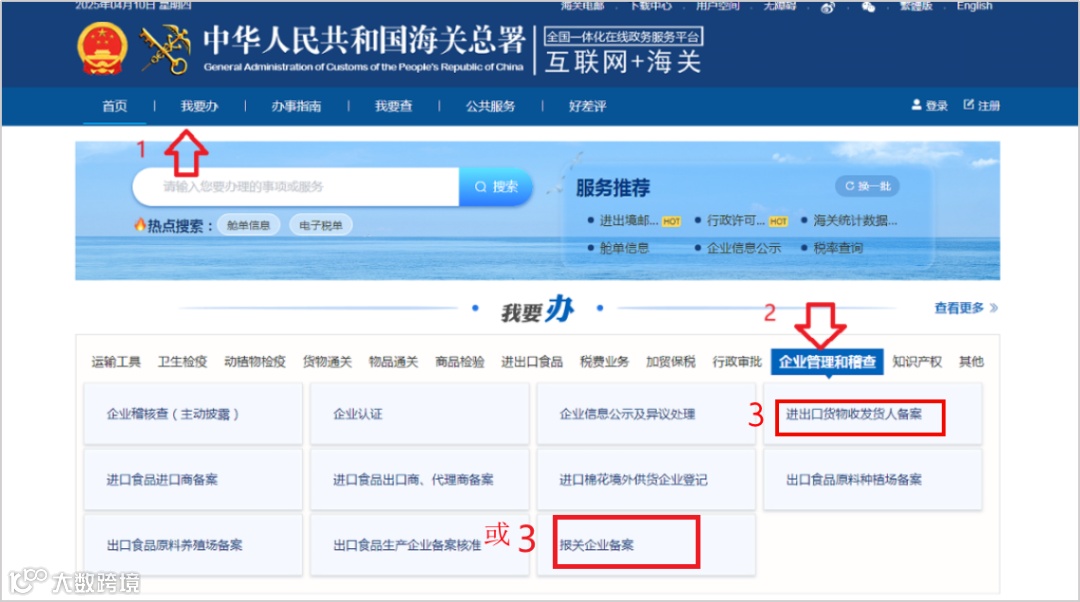Open the 报关企业备案 service card
The image size is (1080, 602).
pyautogui.click(x=646, y=546)
